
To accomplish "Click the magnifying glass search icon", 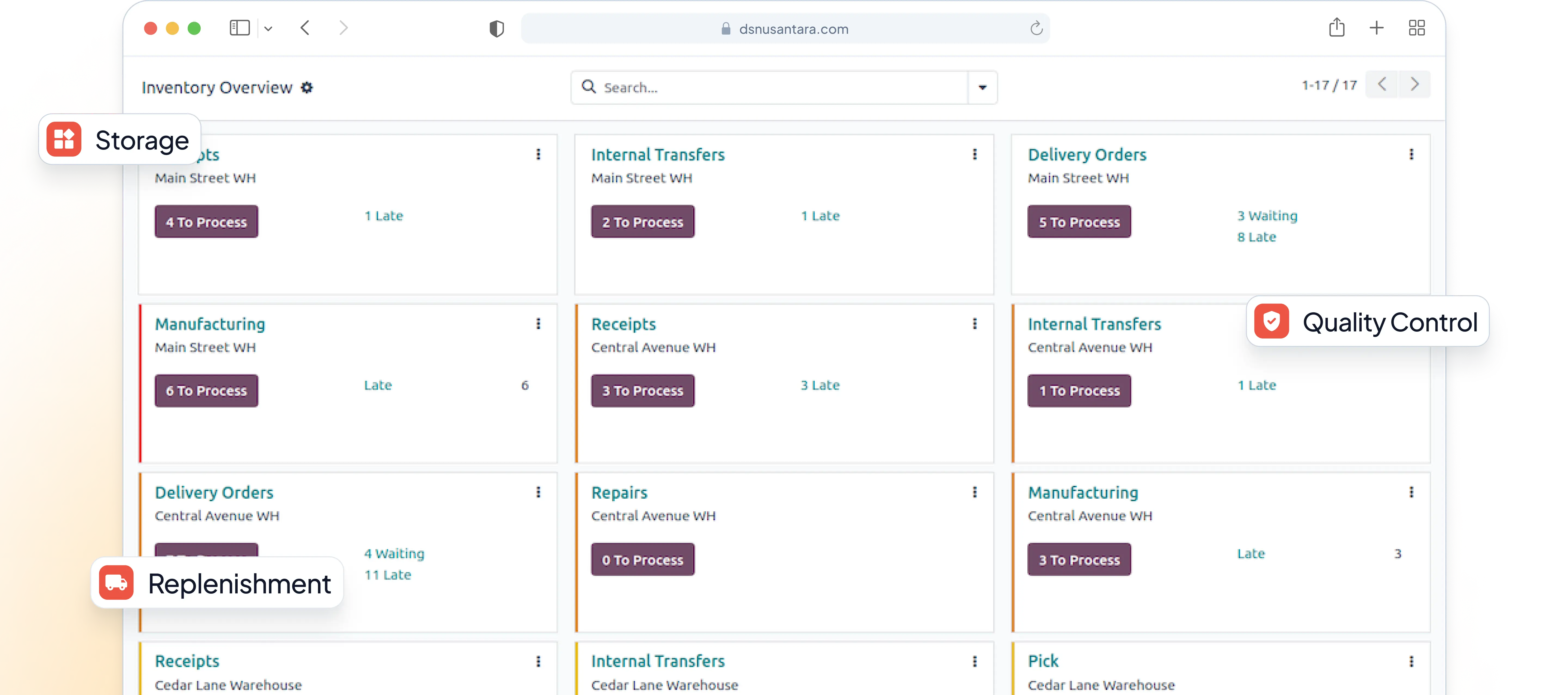I will pyautogui.click(x=588, y=87).
